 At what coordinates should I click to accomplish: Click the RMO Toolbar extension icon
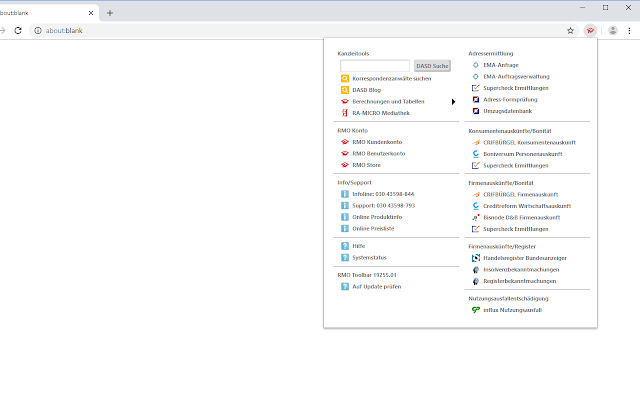(x=590, y=31)
